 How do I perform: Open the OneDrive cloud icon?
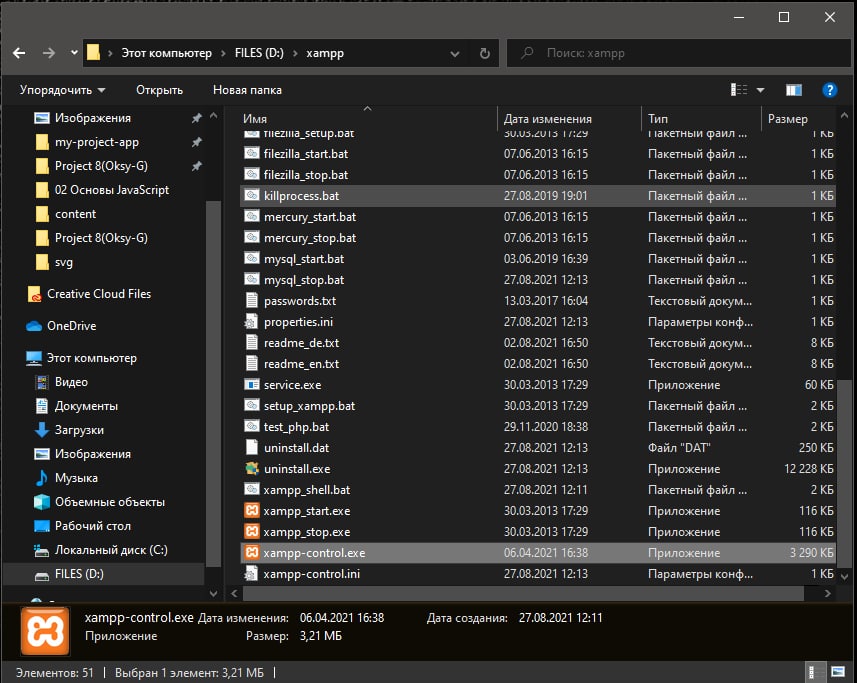tap(34, 326)
